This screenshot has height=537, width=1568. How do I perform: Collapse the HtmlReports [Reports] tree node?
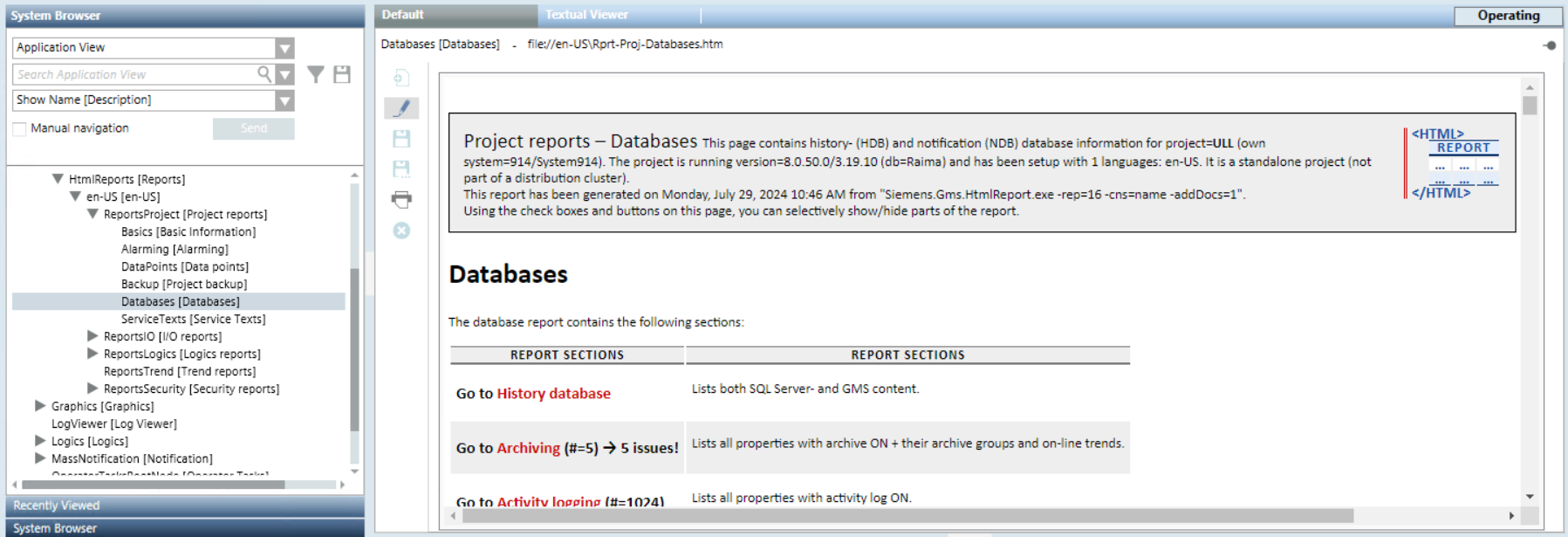pyautogui.click(x=58, y=179)
